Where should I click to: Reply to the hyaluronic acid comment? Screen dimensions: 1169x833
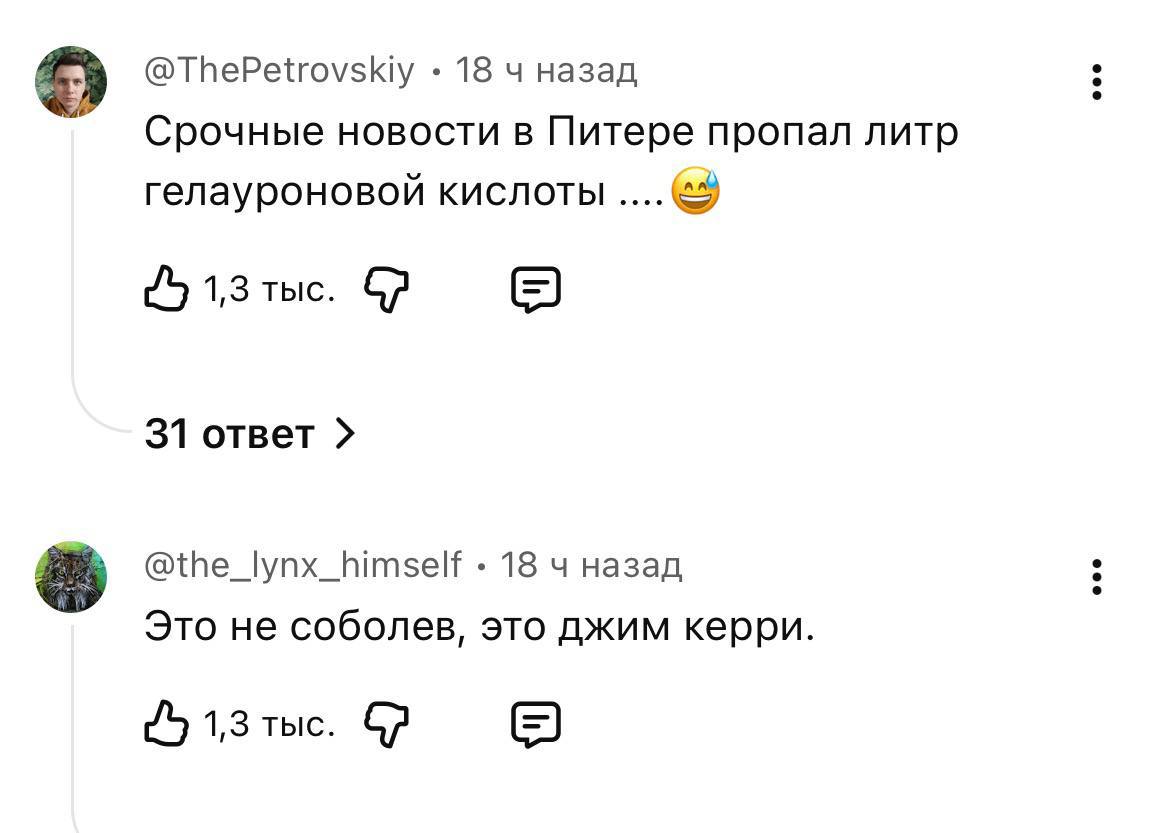click(536, 290)
